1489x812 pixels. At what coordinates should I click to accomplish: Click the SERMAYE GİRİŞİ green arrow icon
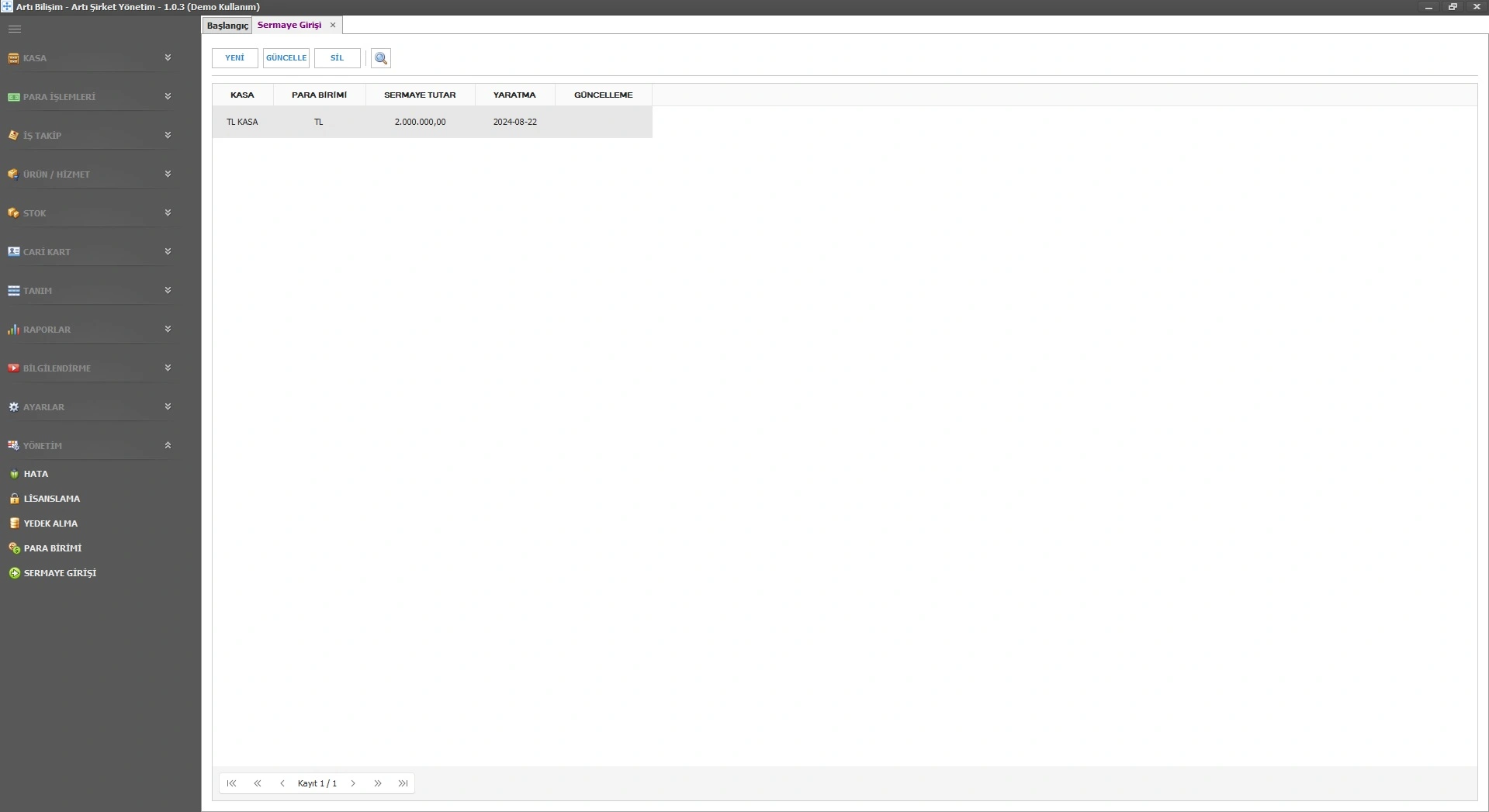(14, 573)
